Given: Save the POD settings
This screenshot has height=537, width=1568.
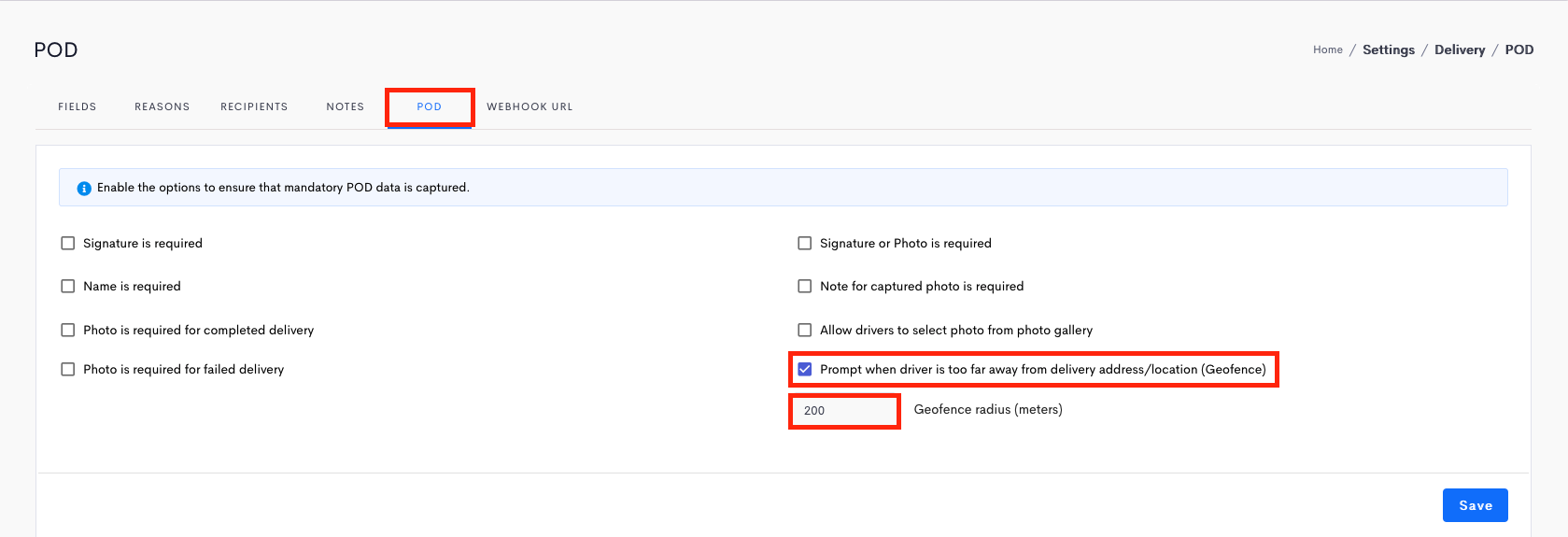Looking at the screenshot, I should pyautogui.click(x=1476, y=505).
